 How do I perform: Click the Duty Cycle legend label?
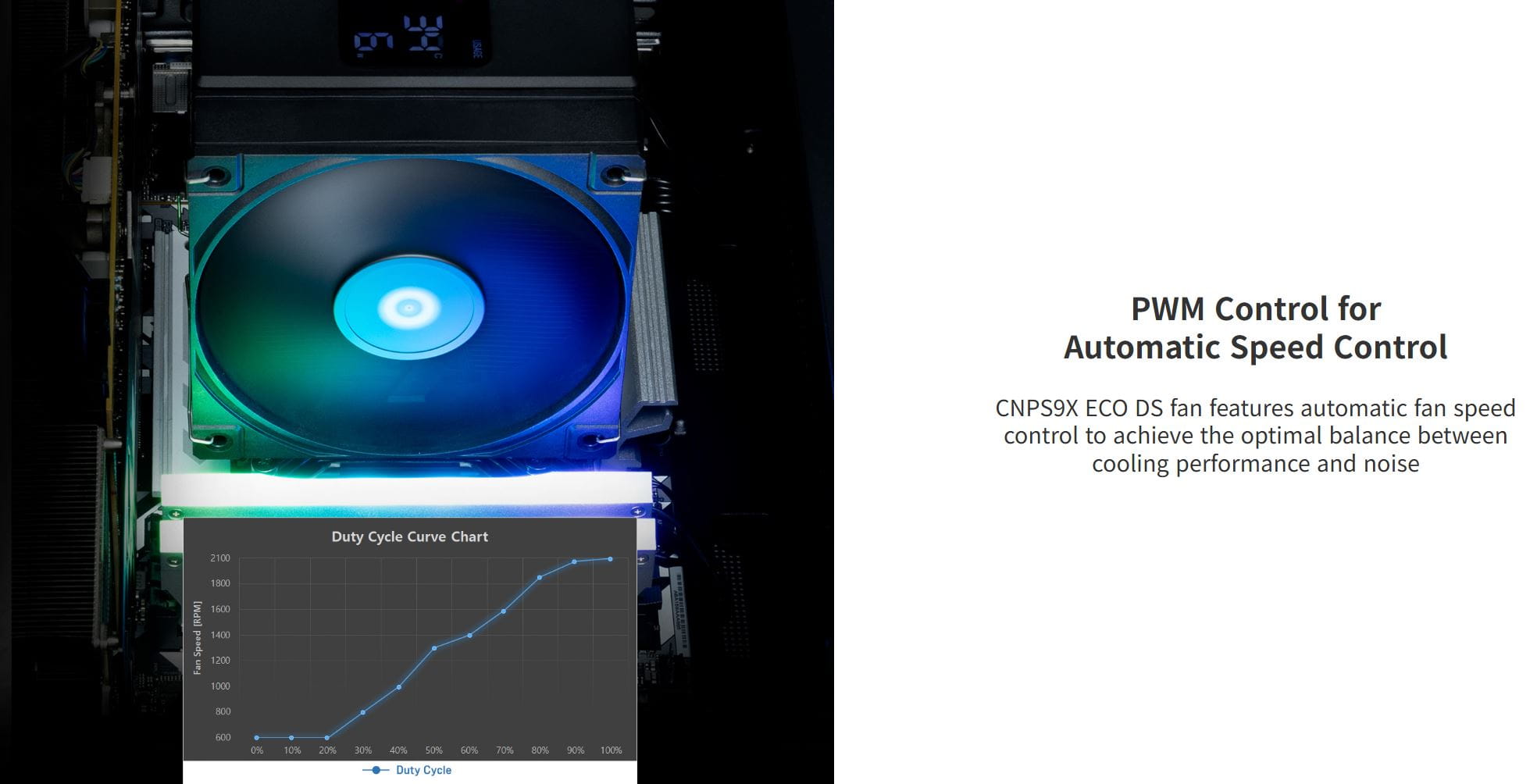(423, 770)
